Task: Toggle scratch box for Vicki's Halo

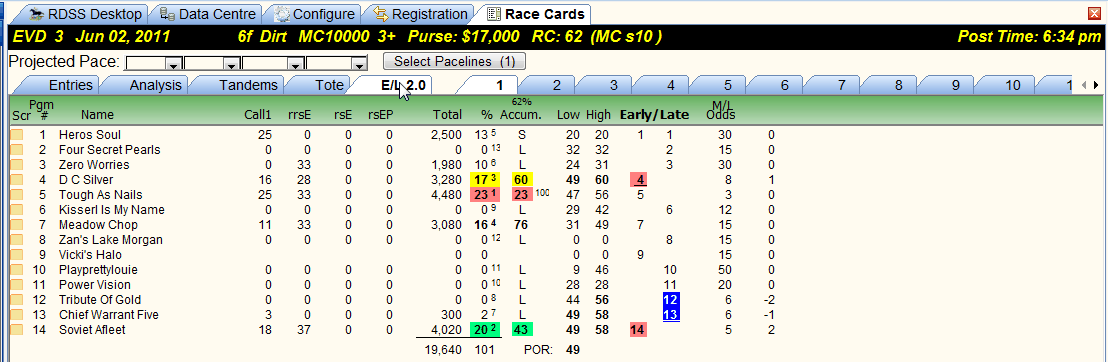Action: [16, 255]
